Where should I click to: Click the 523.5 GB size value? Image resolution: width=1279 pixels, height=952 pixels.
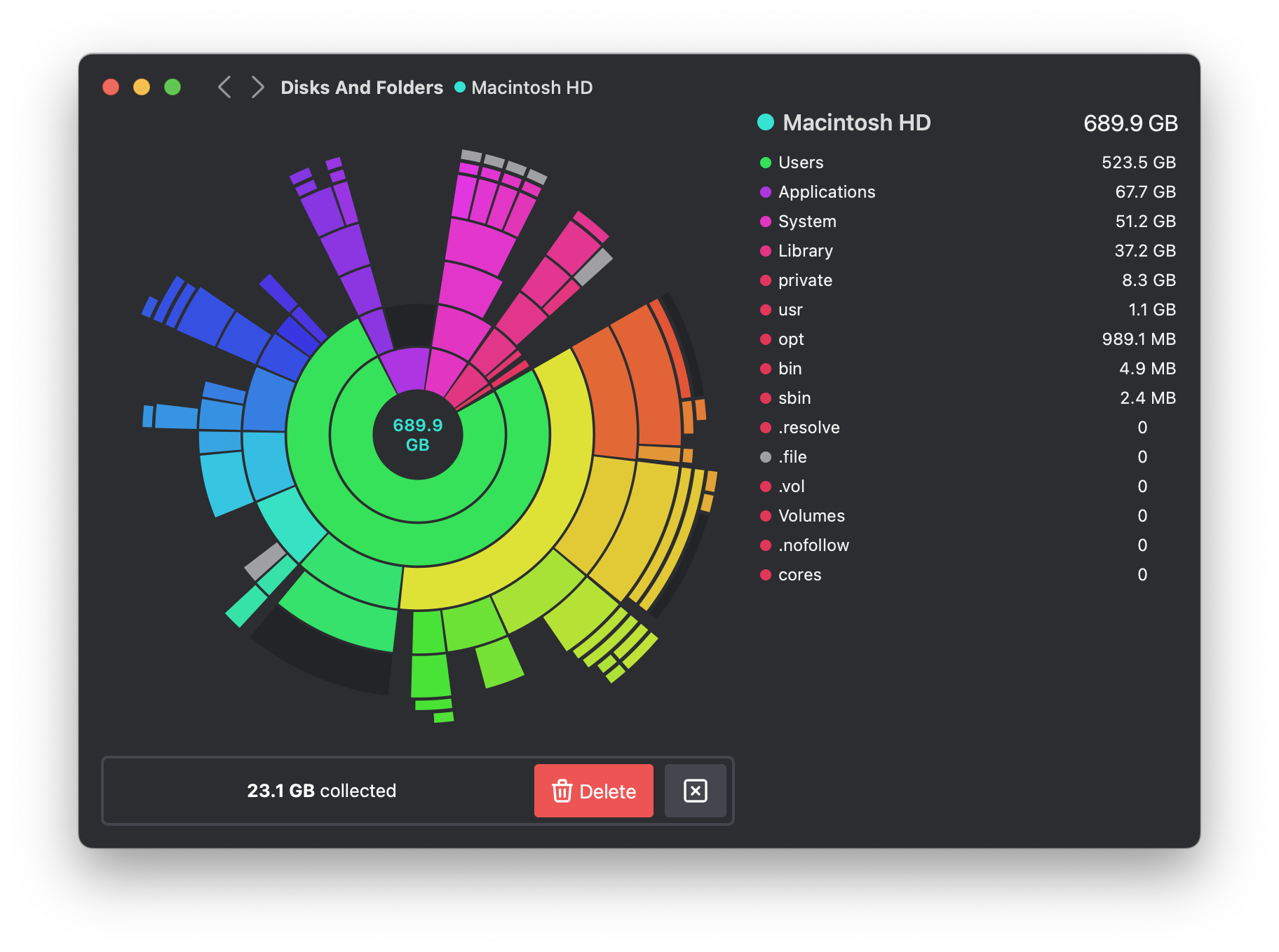[x=1139, y=163]
